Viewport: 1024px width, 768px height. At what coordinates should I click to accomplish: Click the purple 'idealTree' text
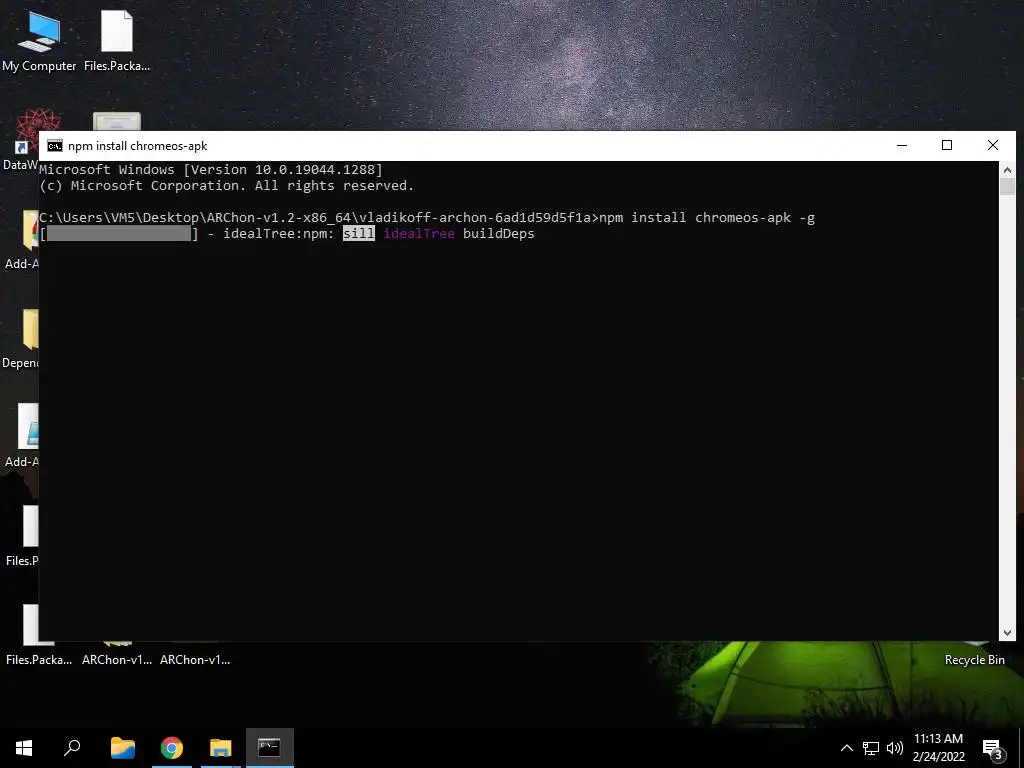click(x=419, y=234)
